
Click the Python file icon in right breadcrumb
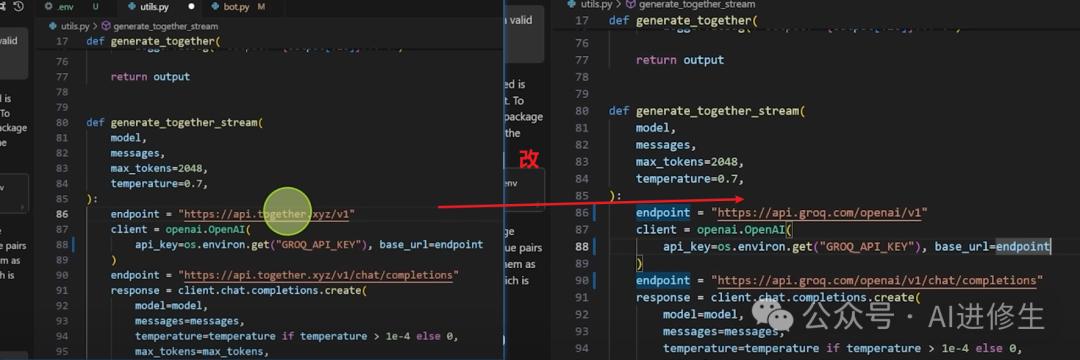point(572,4)
